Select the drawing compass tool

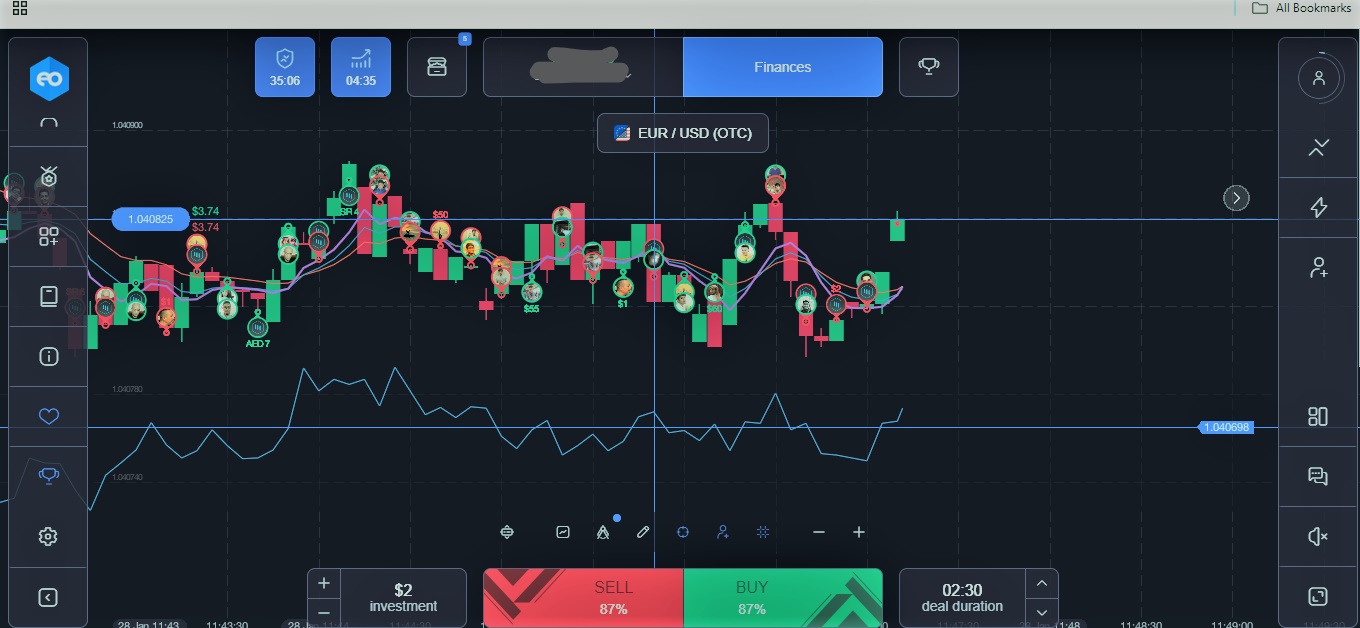(603, 532)
